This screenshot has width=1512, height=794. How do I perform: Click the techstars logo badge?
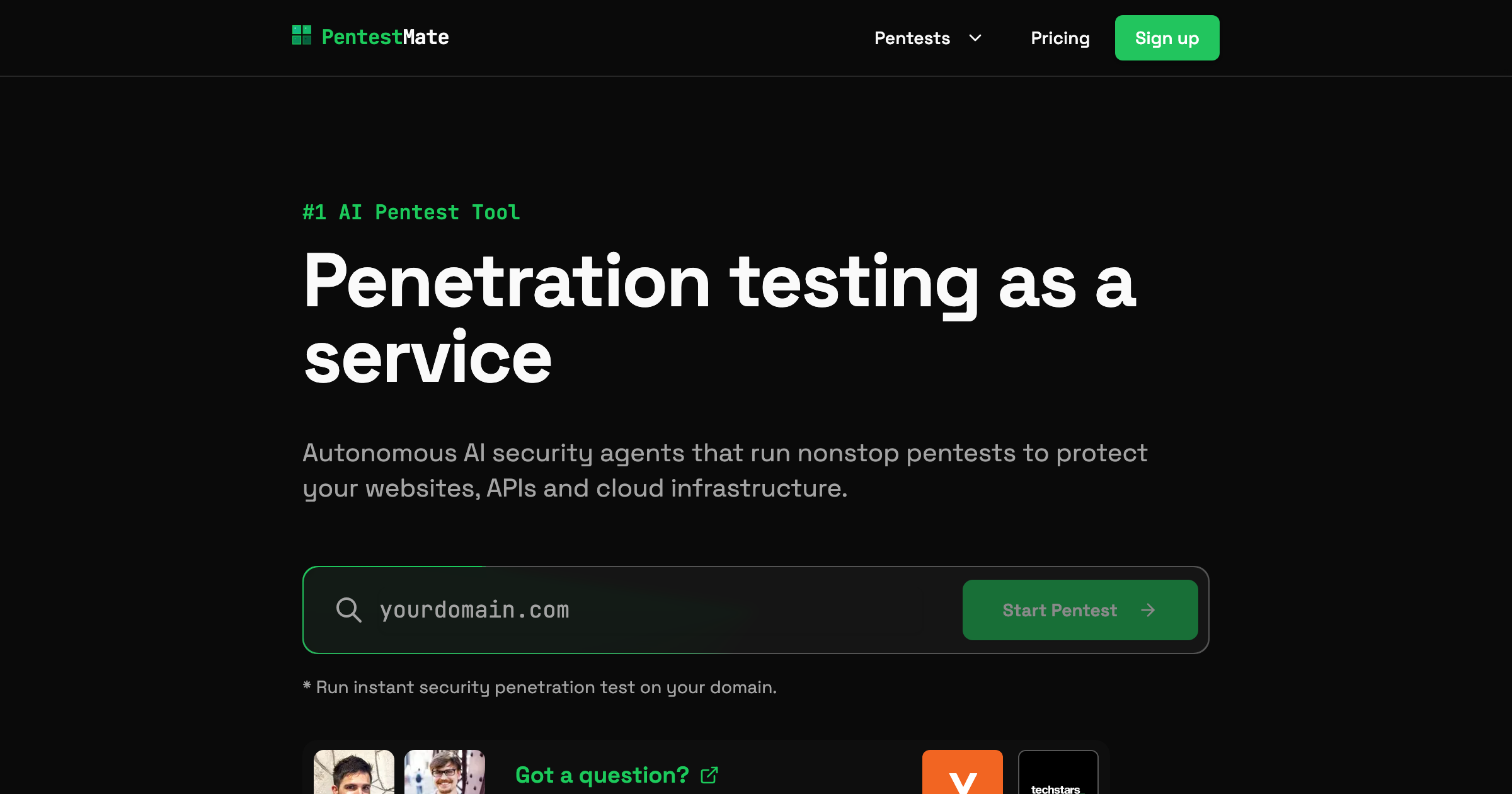point(1058,780)
